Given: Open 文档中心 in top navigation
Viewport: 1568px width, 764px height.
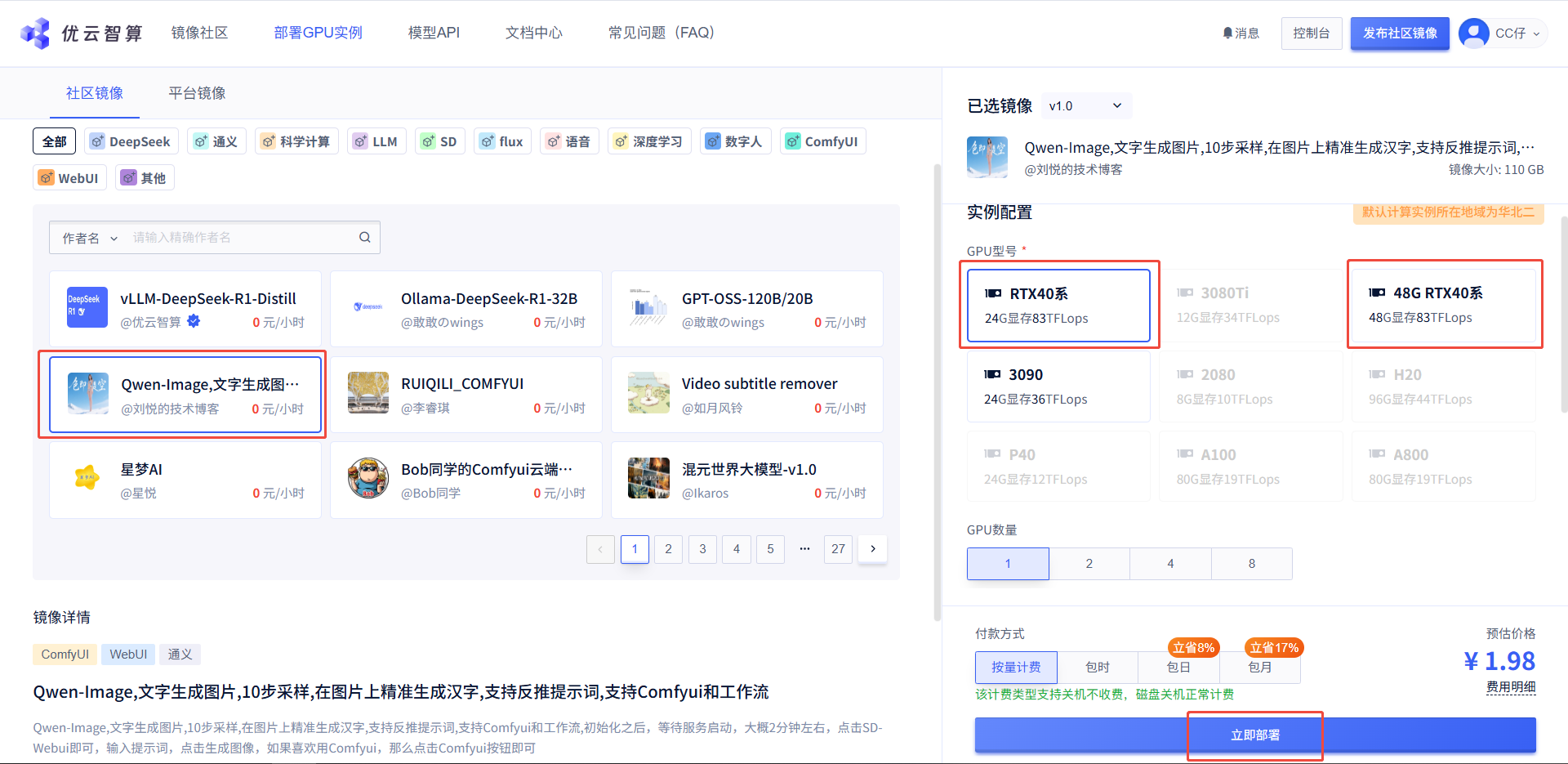Looking at the screenshot, I should 534,33.
